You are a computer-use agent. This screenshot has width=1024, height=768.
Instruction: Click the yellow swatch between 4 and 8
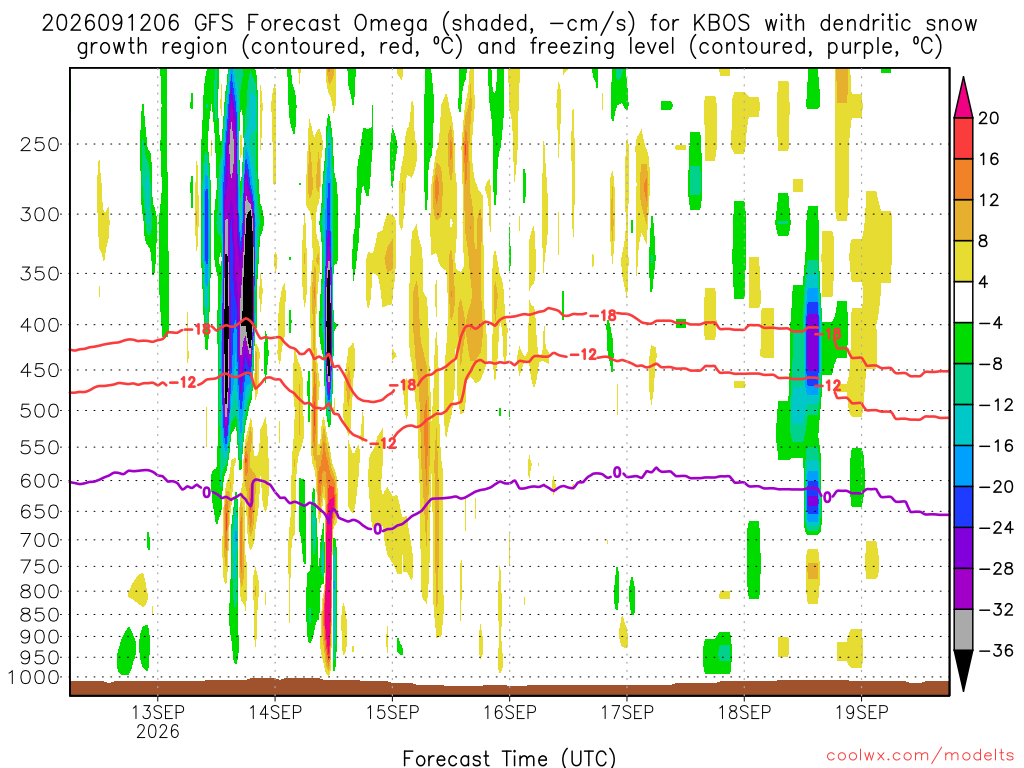[x=963, y=261]
